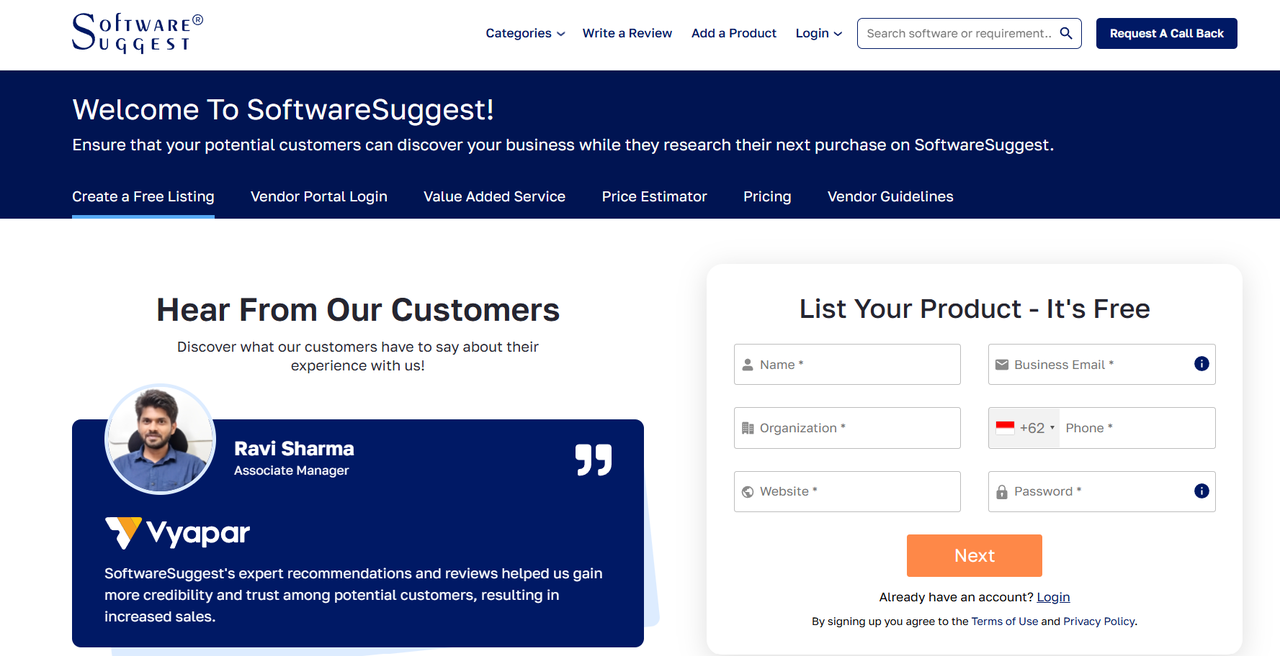Click the SoftwareSuggest logo
Screen dimensions: 1280x656
coord(138,33)
